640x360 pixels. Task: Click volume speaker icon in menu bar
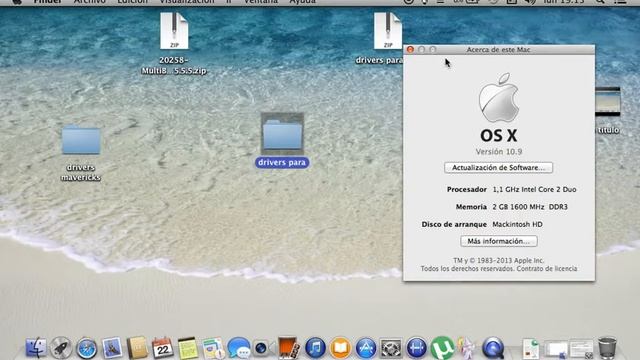click(x=530, y=2)
